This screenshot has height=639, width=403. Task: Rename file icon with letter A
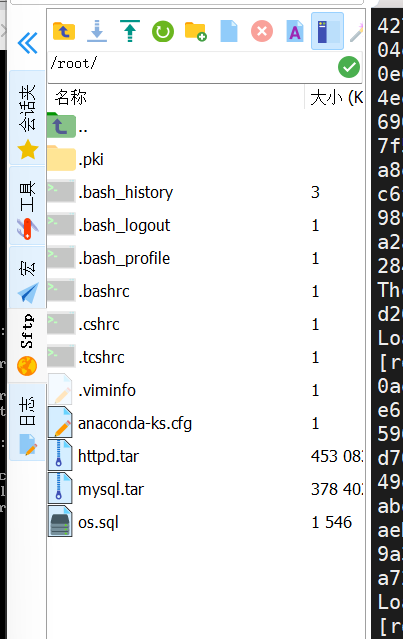(295, 31)
